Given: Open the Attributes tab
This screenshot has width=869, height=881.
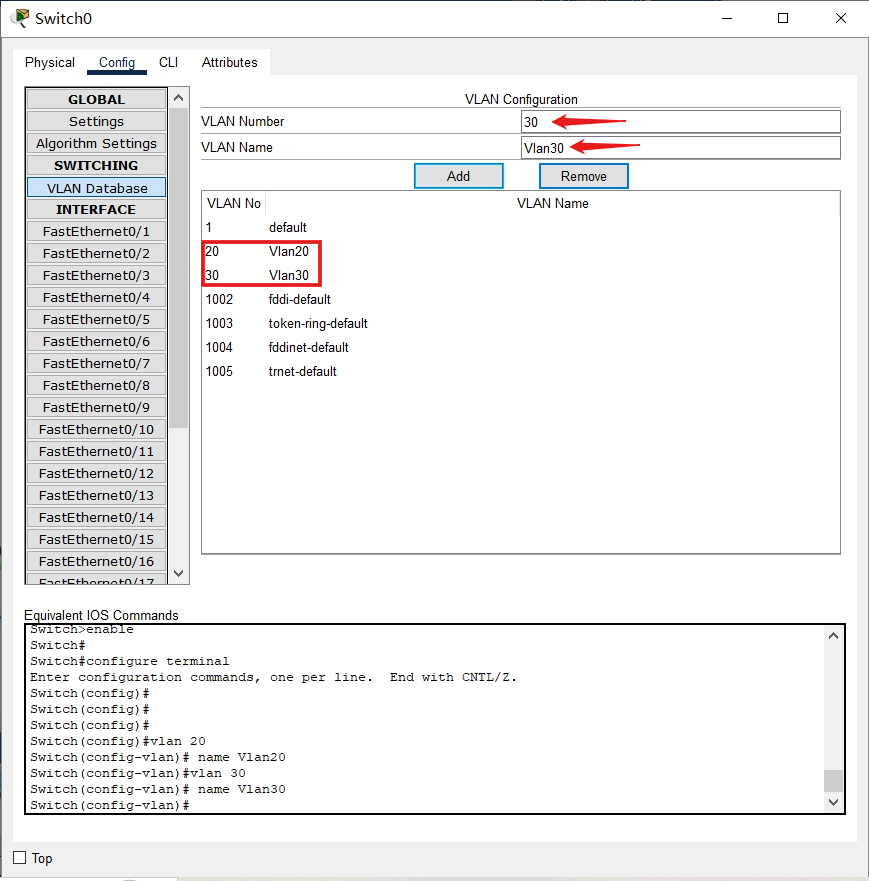Looking at the screenshot, I should tap(229, 62).
